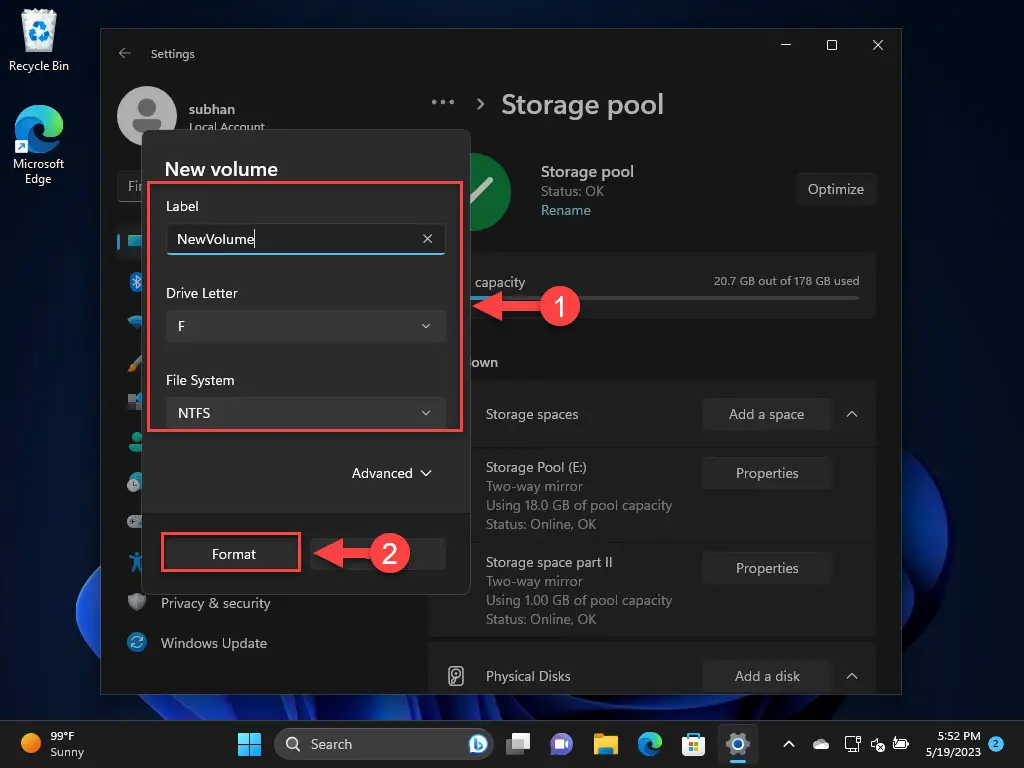Clear the Label text with X icon
This screenshot has width=1024, height=768.
(427, 239)
